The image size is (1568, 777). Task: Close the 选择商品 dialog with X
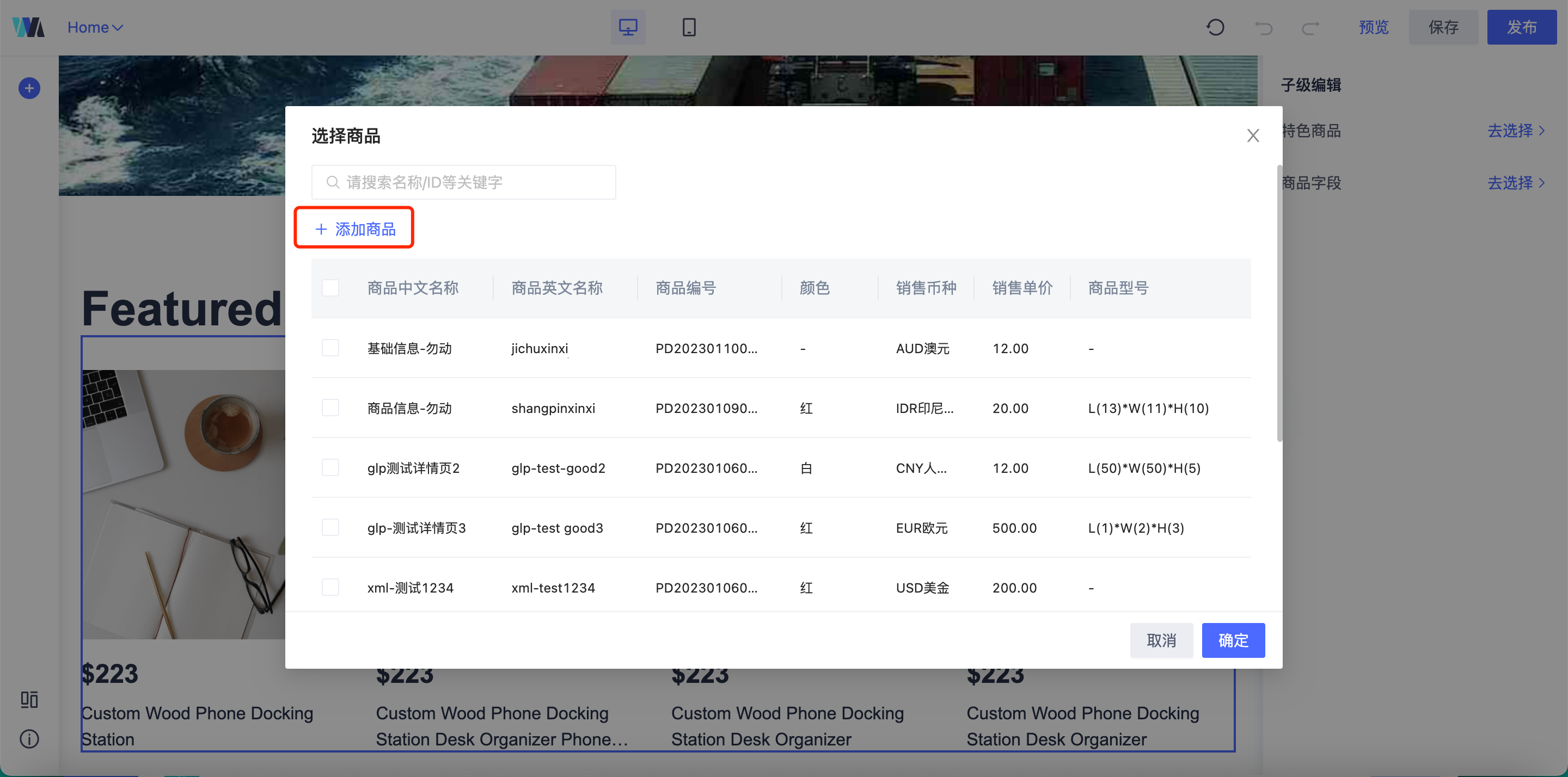point(1253,135)
